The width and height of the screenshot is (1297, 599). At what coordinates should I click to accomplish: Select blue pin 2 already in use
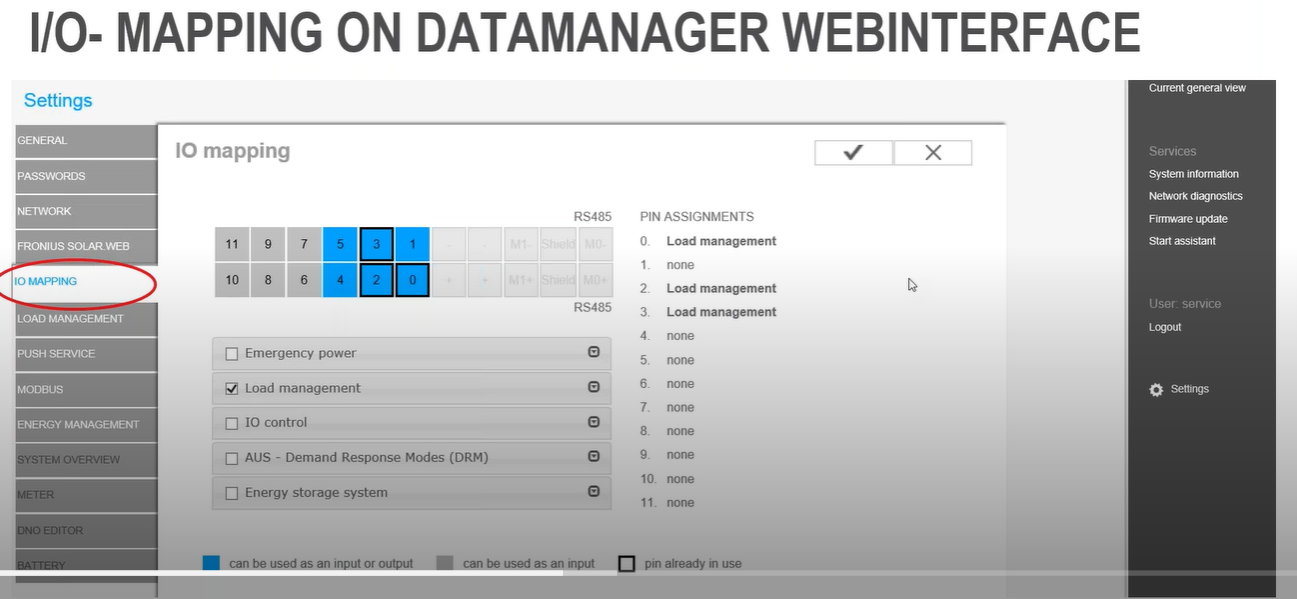[x=376, y=280]
